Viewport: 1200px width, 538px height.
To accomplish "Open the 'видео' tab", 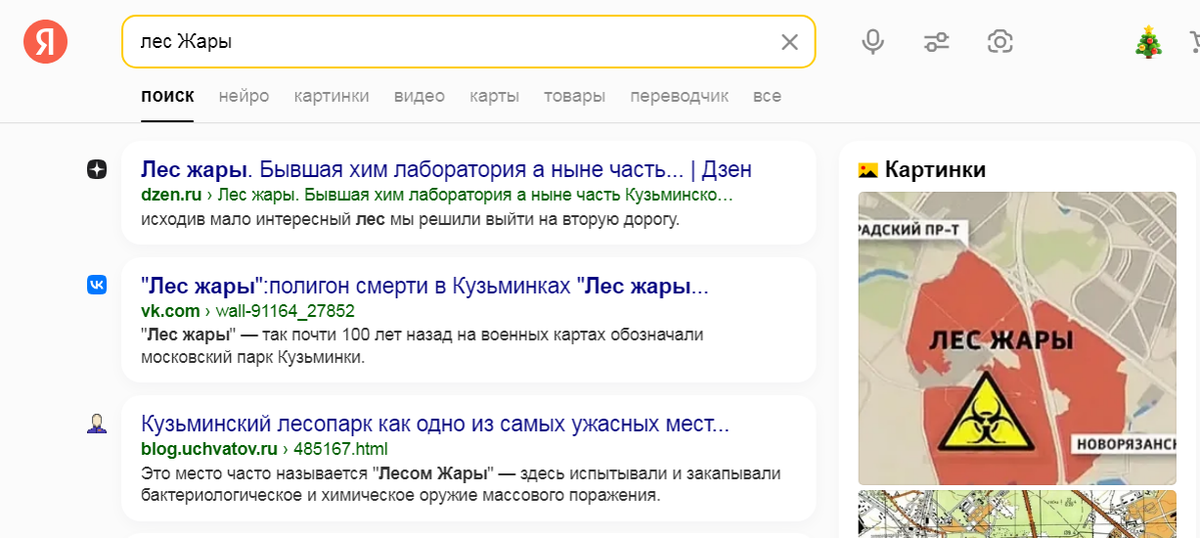I will click(419, 96).
